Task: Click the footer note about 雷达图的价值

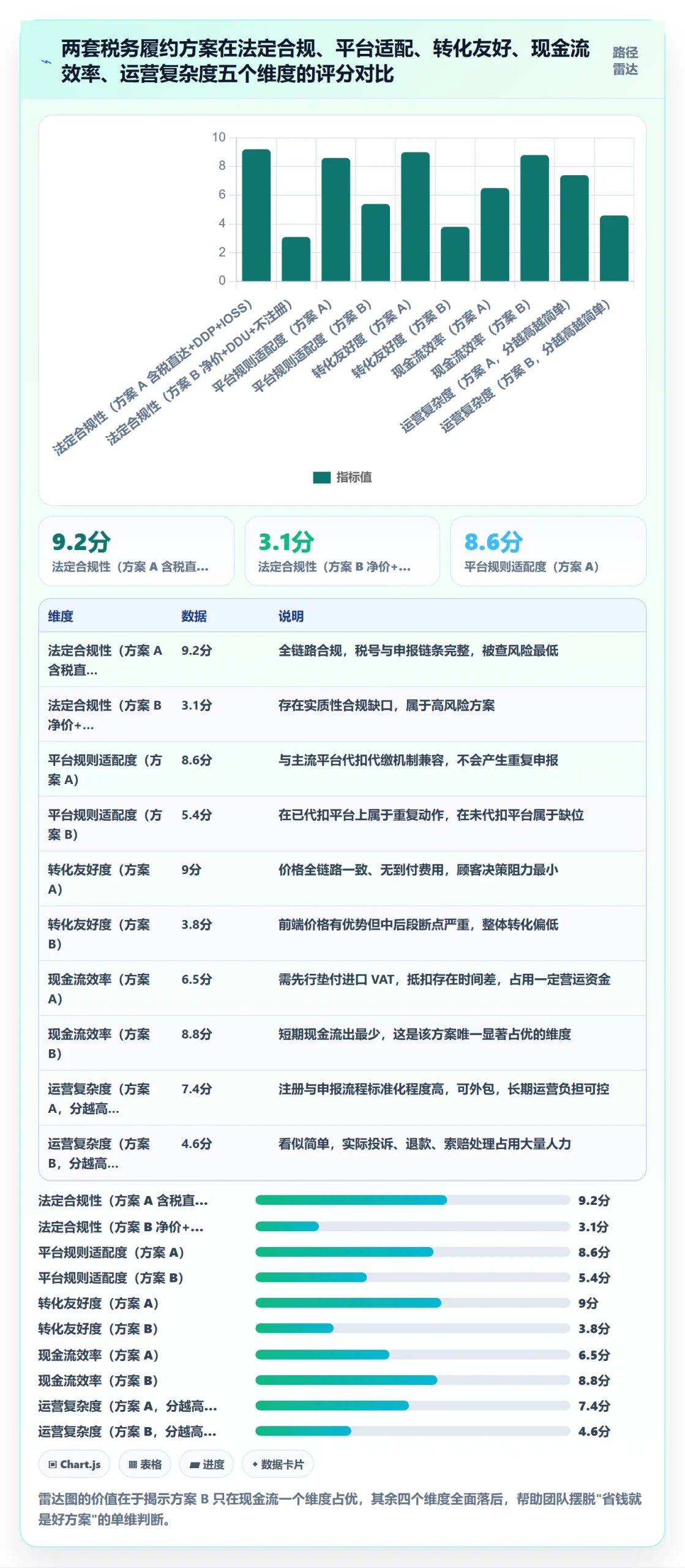Action: click(x=340, y=1509)
